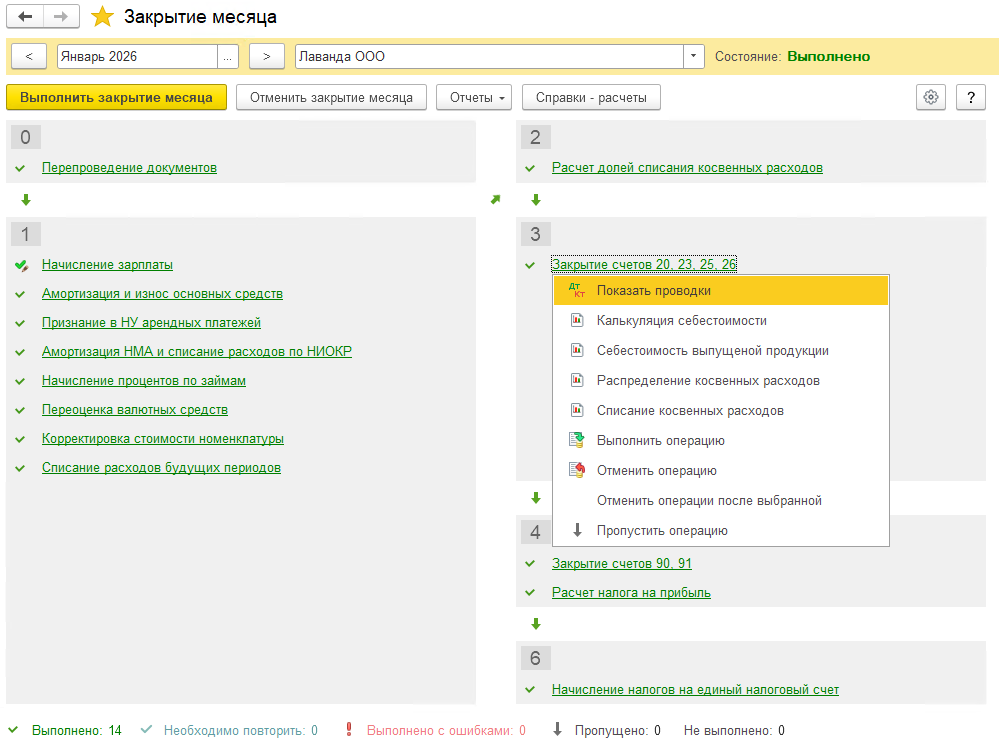Expand the organization Лаванда ООО dropdown
The height and width of the screenshot is (751, 999).
click(694, 57)
